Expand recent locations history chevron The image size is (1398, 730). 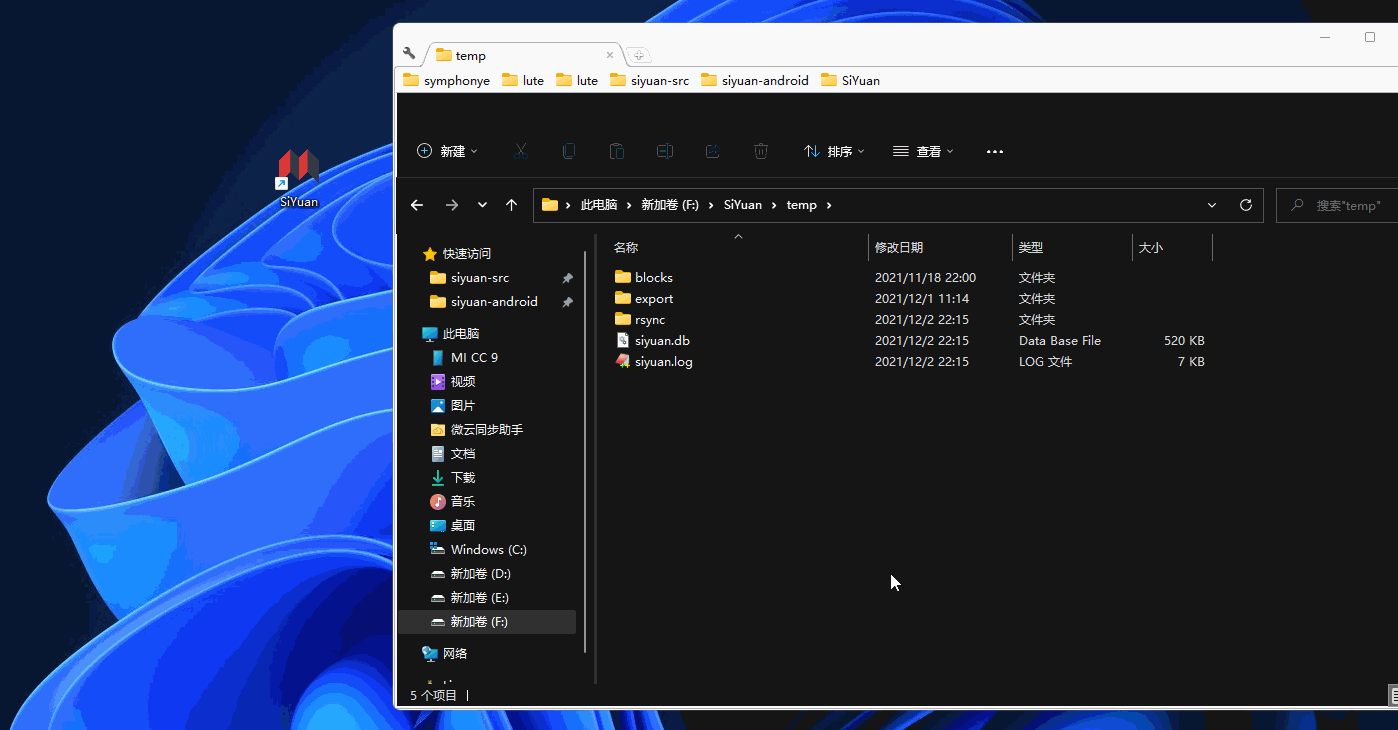pyautogui.click(x=482, y=205)
